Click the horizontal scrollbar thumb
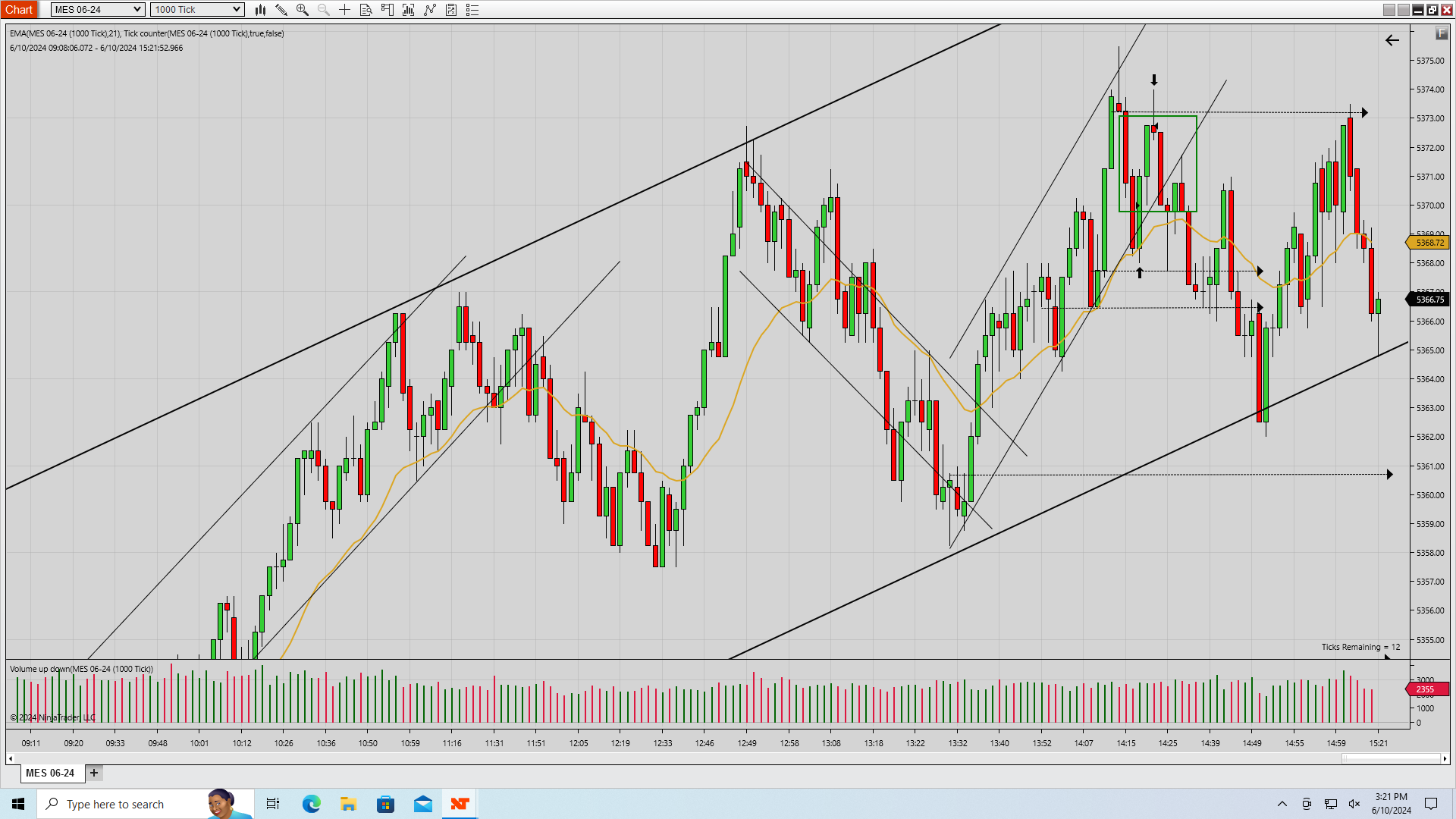 [1391, 758]
